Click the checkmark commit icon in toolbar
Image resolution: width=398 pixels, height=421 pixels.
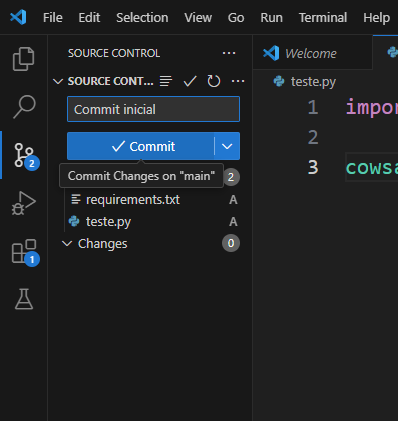click(190, 81)
